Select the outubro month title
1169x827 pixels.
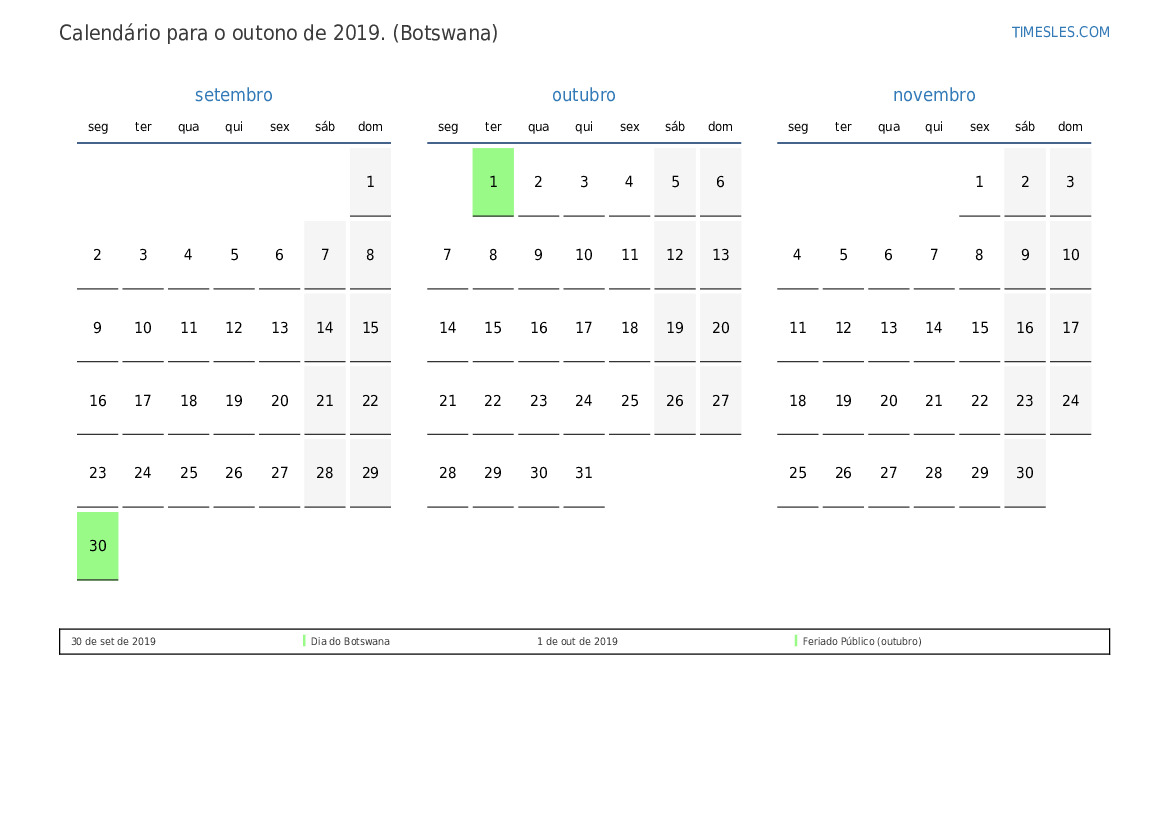click(583, 95)
